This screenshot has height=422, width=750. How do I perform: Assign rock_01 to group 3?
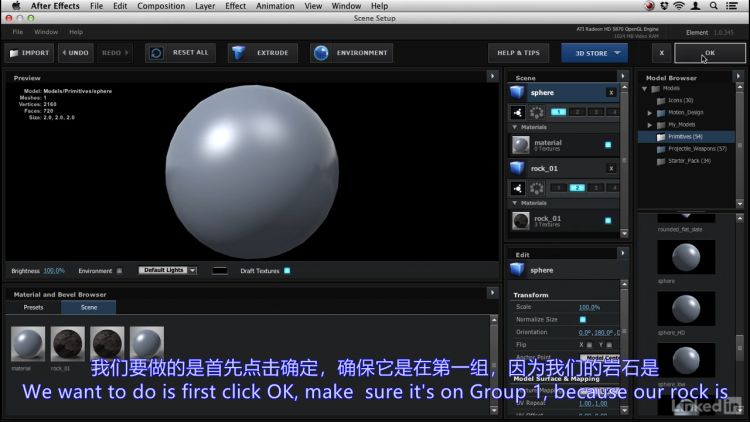click(596, 188)
